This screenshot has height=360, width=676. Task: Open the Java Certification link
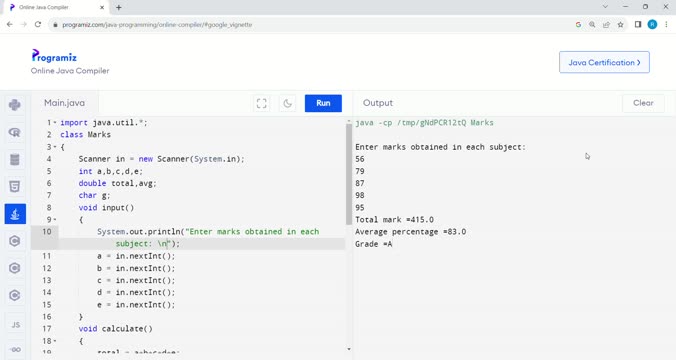[x=604, y=63]
